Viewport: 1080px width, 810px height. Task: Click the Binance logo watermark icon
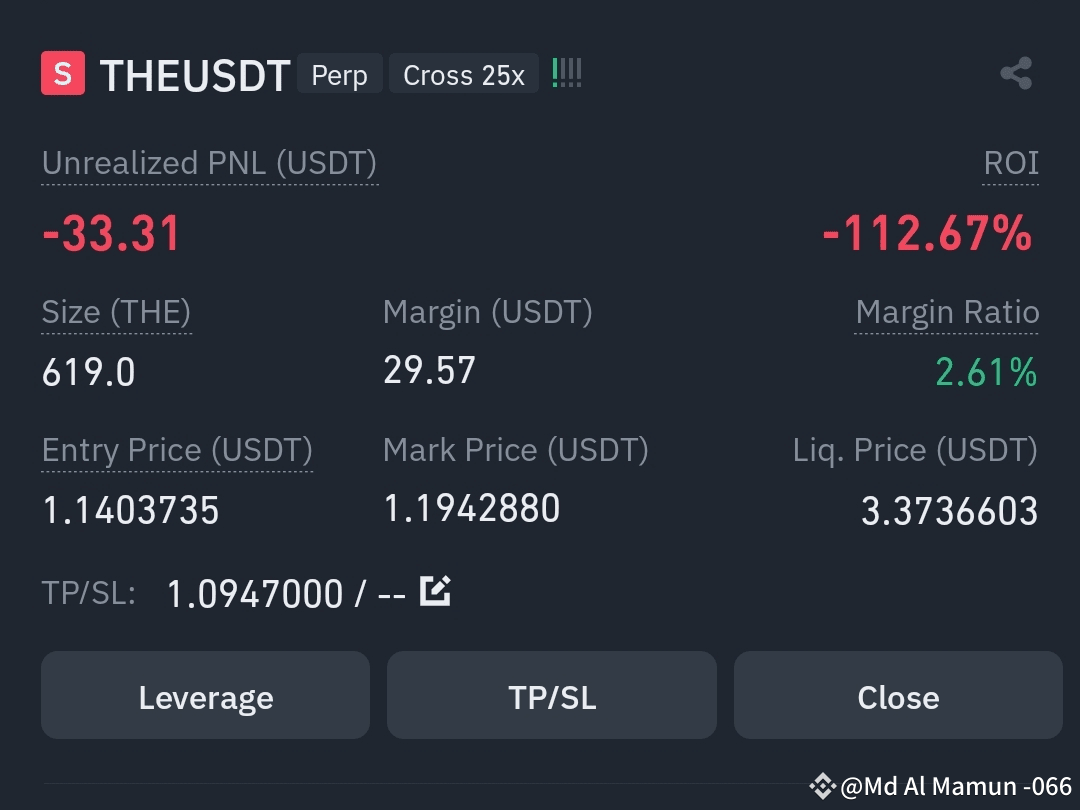click(822, 786)
